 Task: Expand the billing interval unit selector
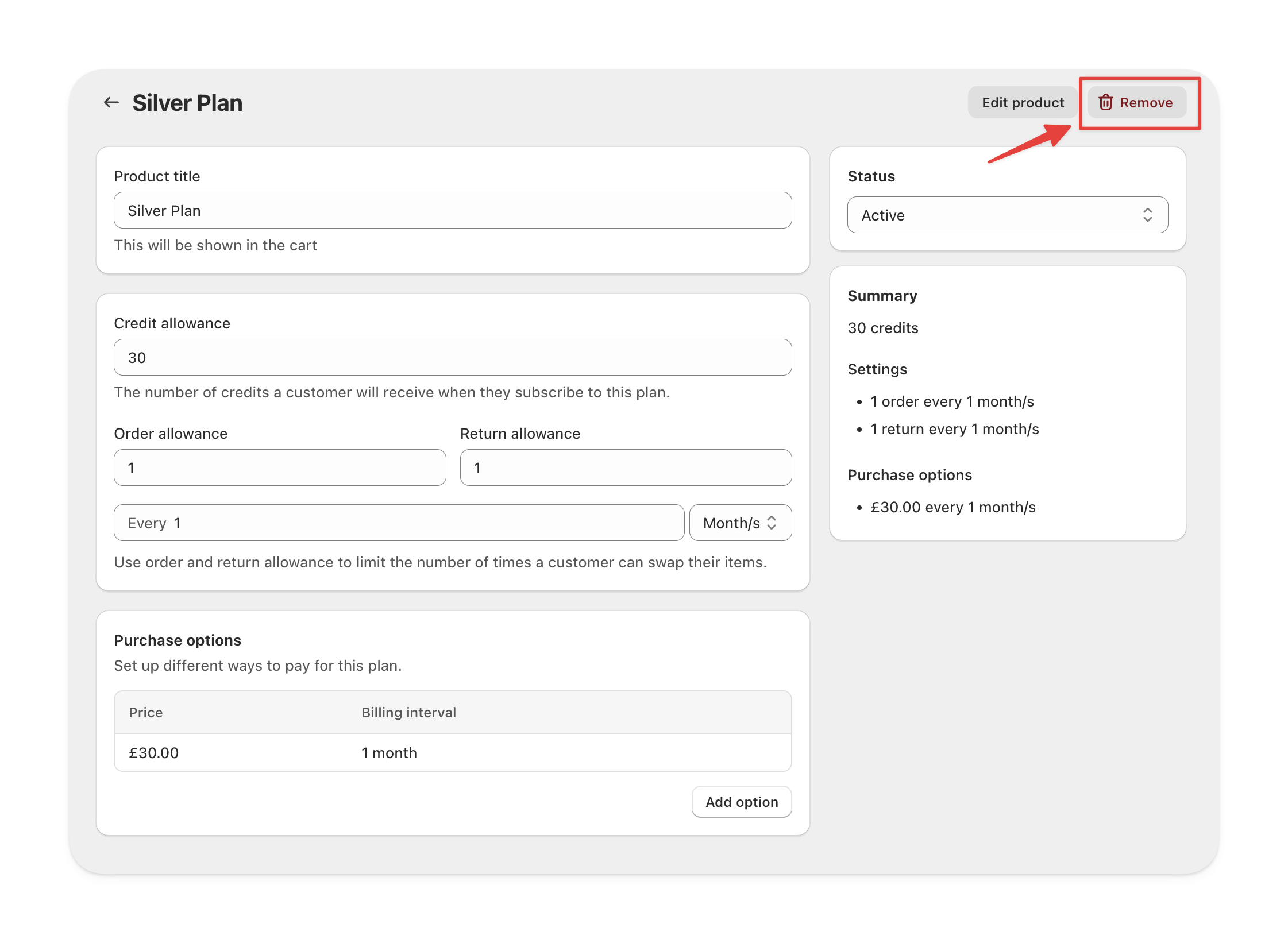click(741, 523)
